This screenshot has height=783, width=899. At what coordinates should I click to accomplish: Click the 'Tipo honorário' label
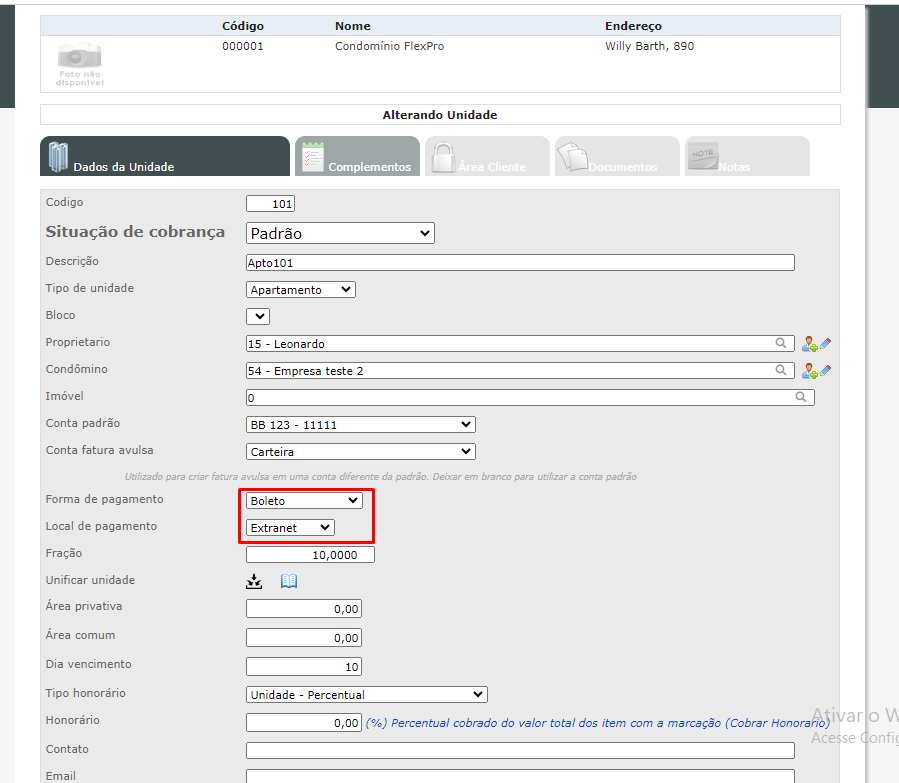point(85,693)
